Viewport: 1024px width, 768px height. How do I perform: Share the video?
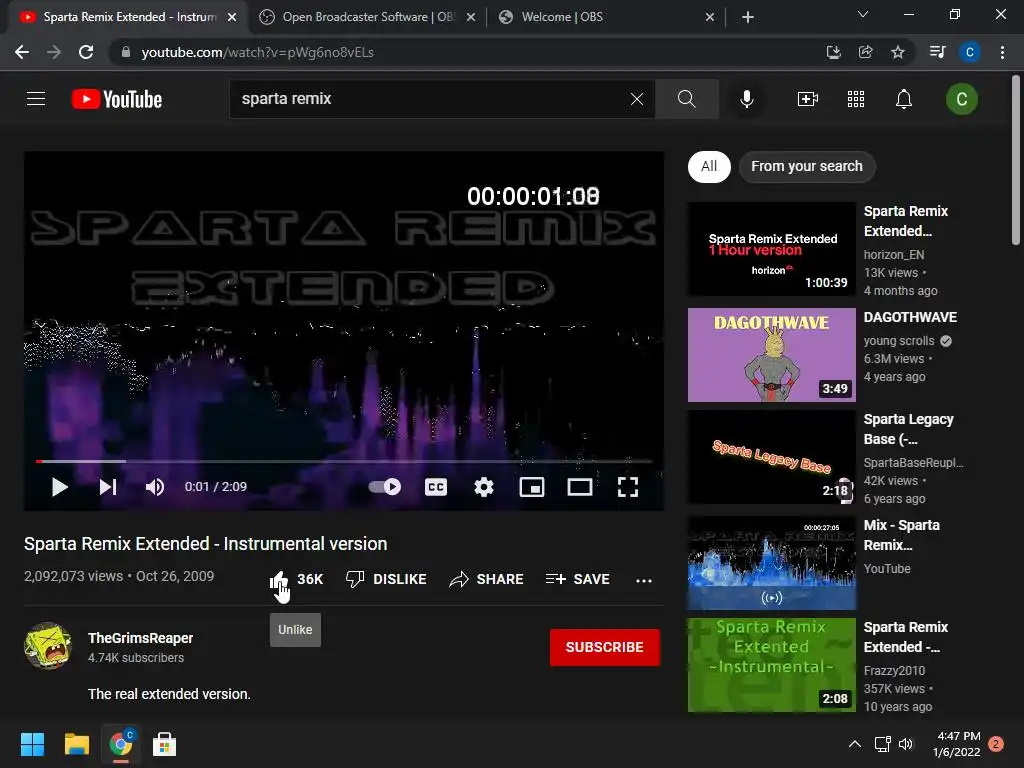pos(487,579)
